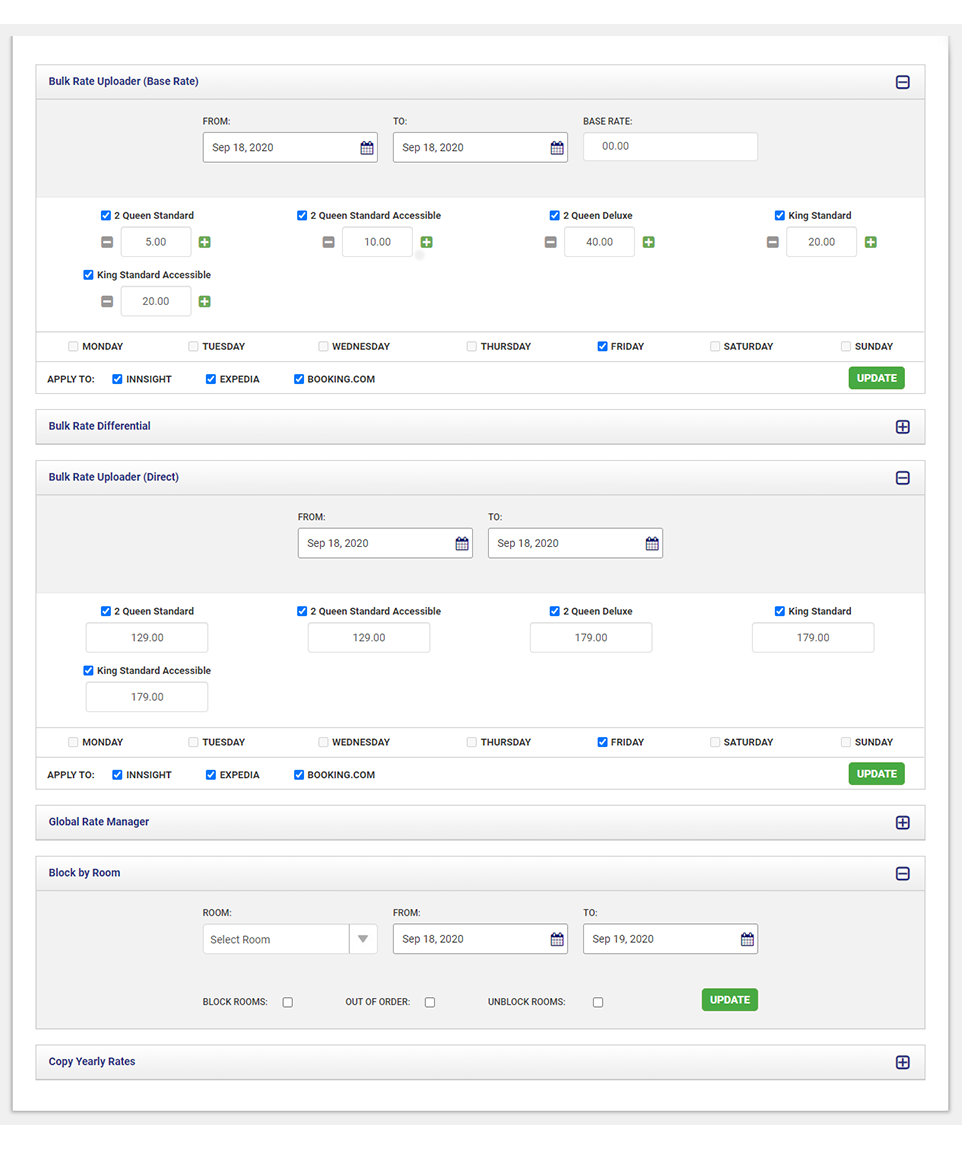
Task: Check MONDAY in Base Rate section
Action: [x=73, y=346]
